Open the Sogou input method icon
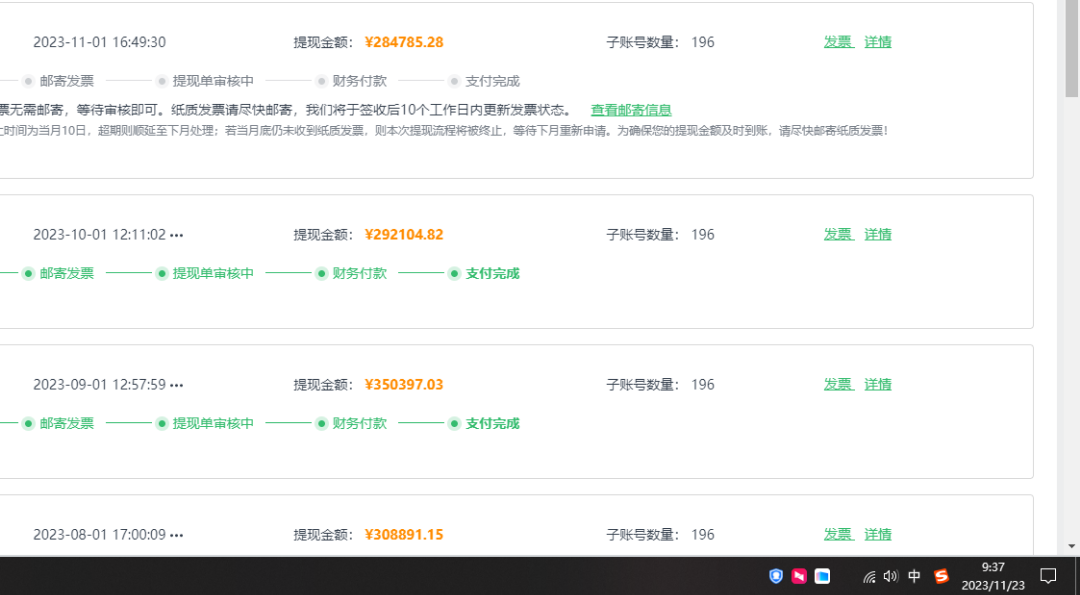This screenshot has height=595, width=1080. point(941,576)
